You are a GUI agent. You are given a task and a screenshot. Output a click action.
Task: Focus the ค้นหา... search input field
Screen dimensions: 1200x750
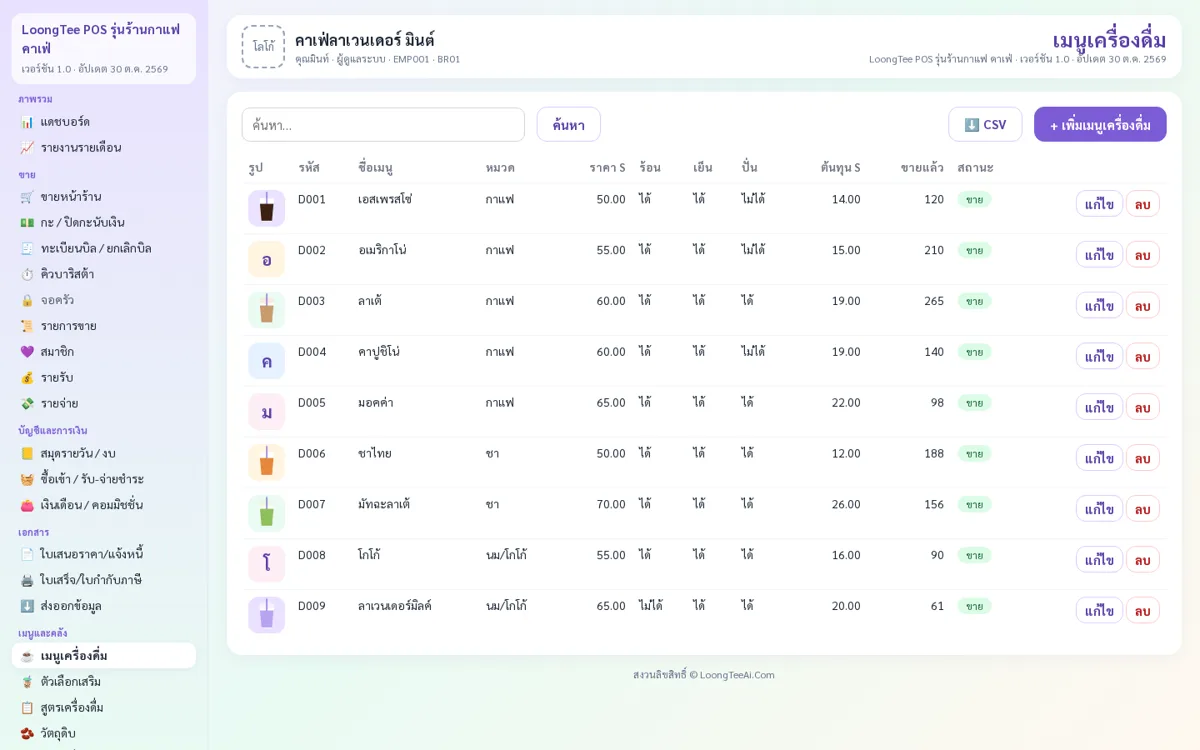[x=383, y=125]
